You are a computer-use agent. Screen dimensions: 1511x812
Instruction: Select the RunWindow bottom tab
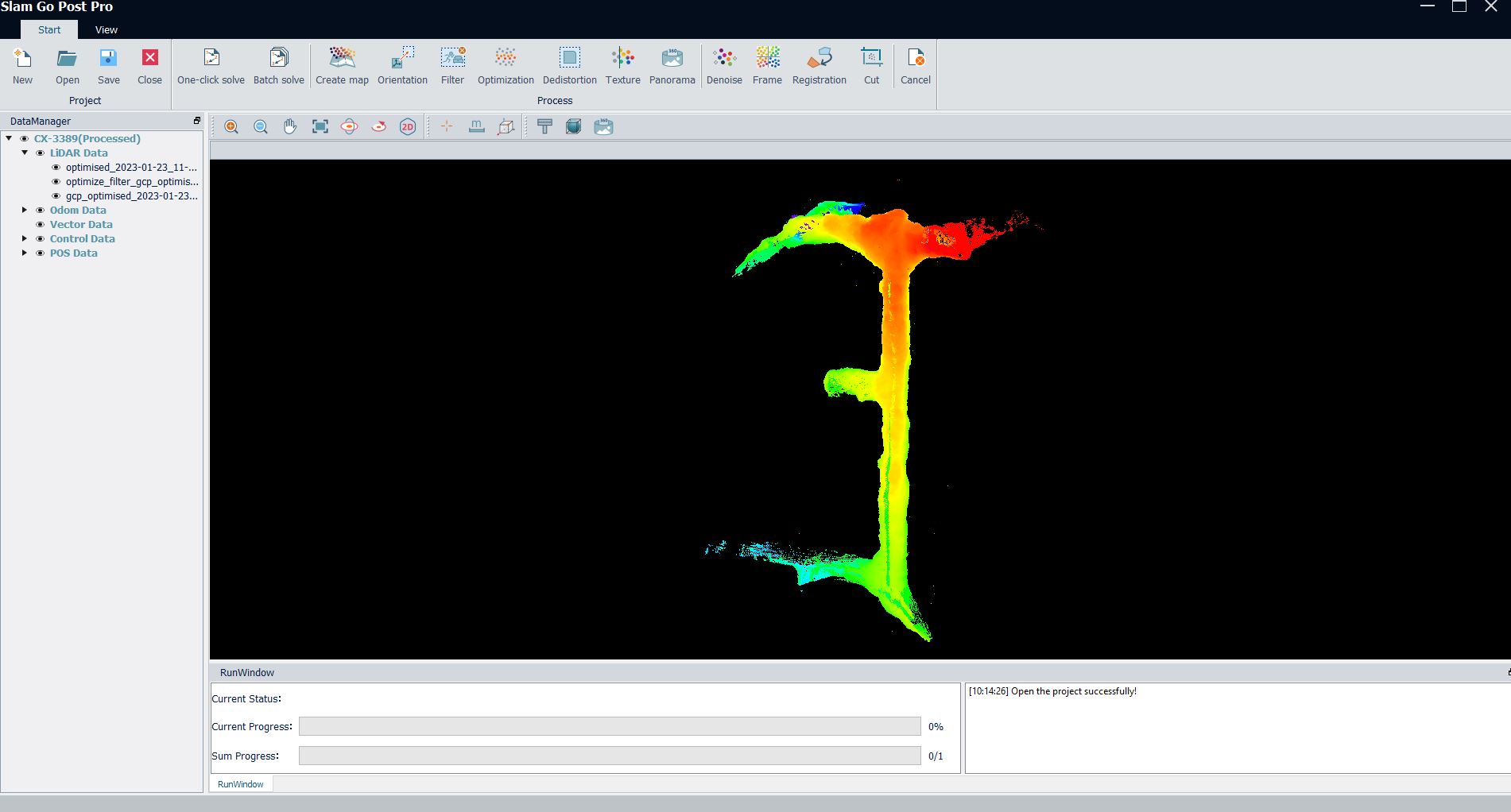click(241, 784)
